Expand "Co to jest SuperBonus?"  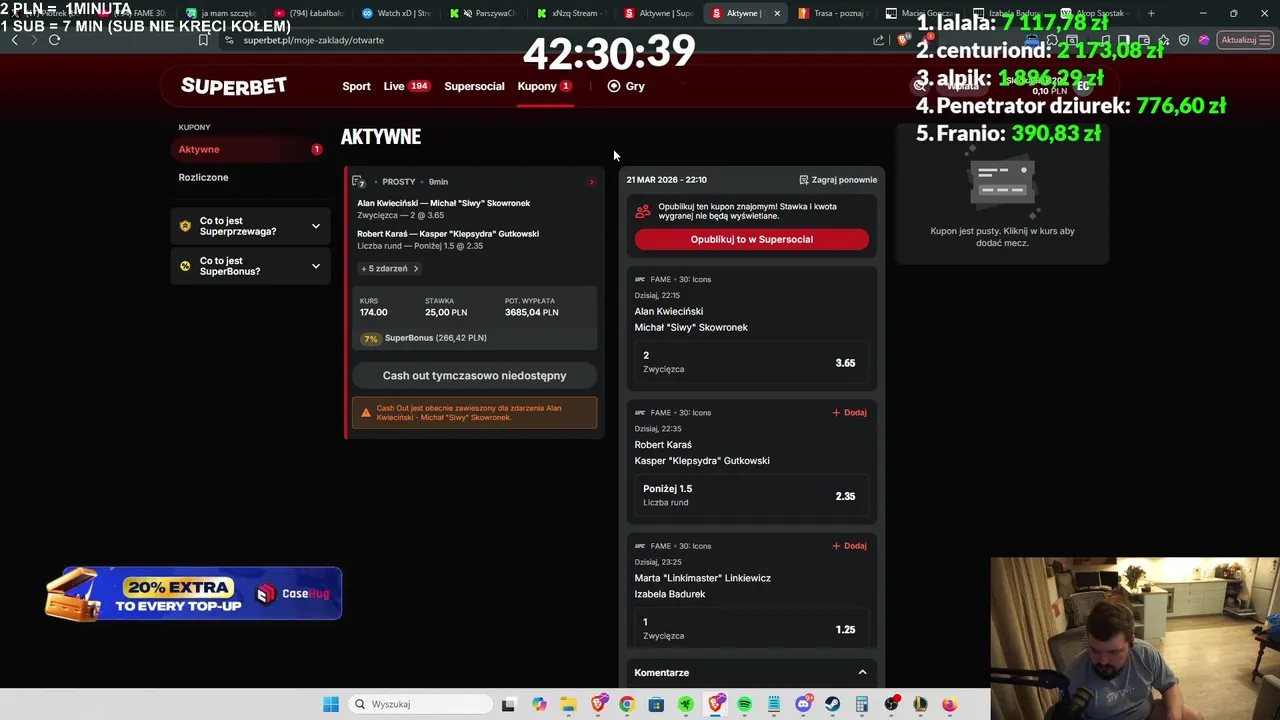coord(250,266)
